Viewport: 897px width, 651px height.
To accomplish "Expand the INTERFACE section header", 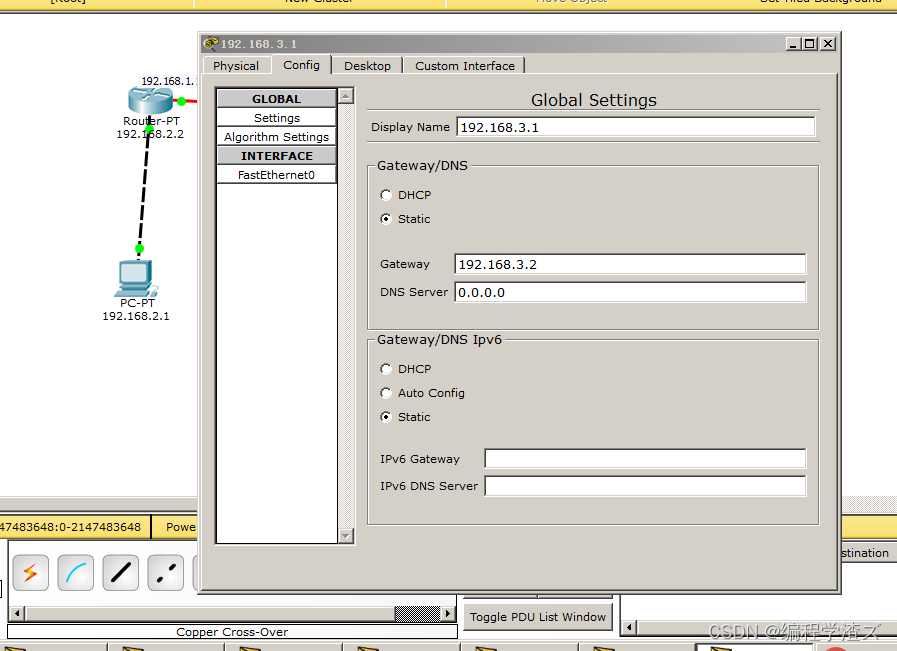I will (276, 156).
